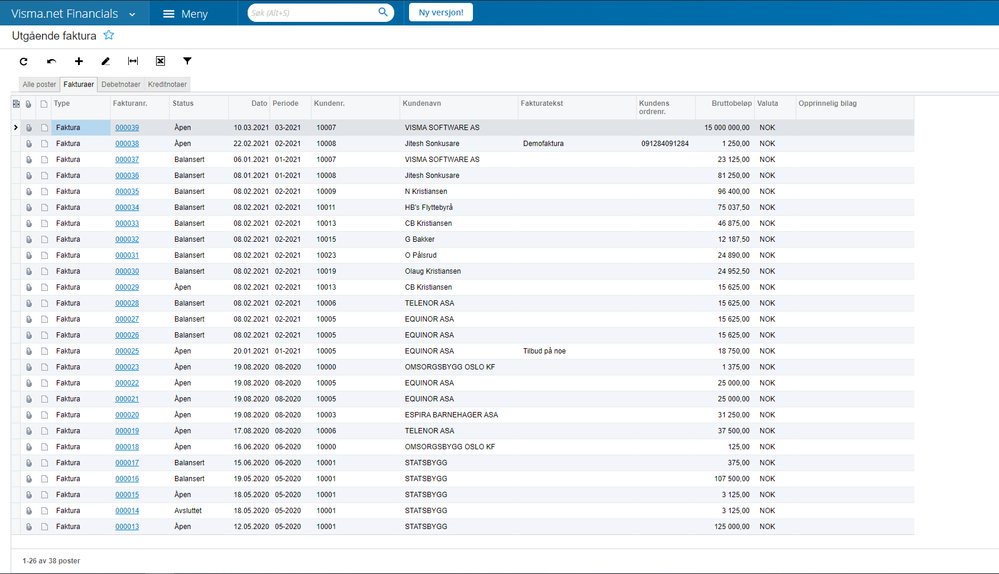Click the notes column header icon
The width and height of the screenshot is (999, 574).
pyautogui.click(x=44, y=103)
